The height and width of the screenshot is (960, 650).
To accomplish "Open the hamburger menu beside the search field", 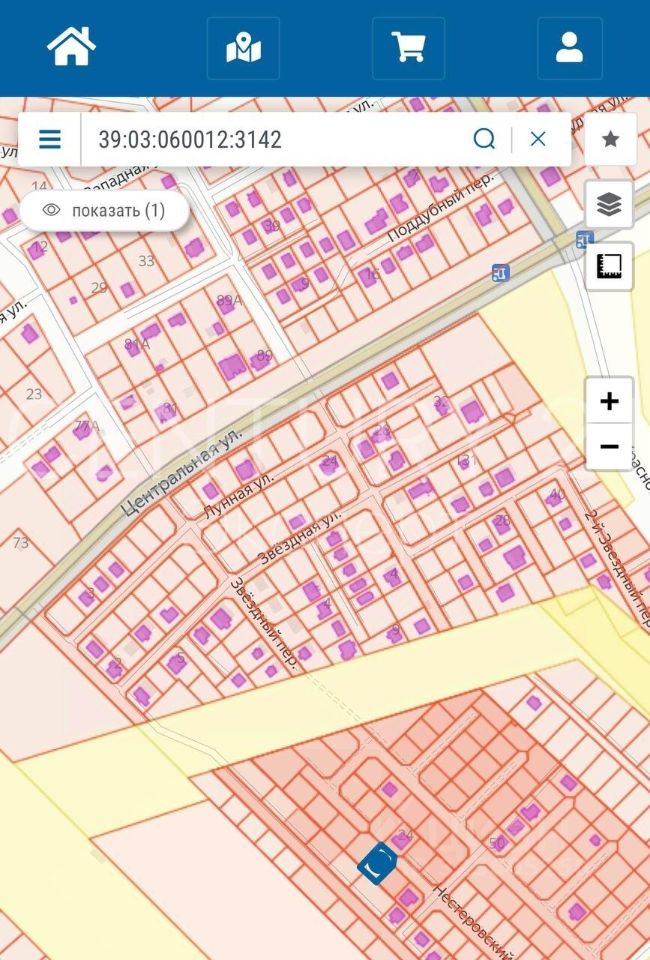I will point(50,139).
